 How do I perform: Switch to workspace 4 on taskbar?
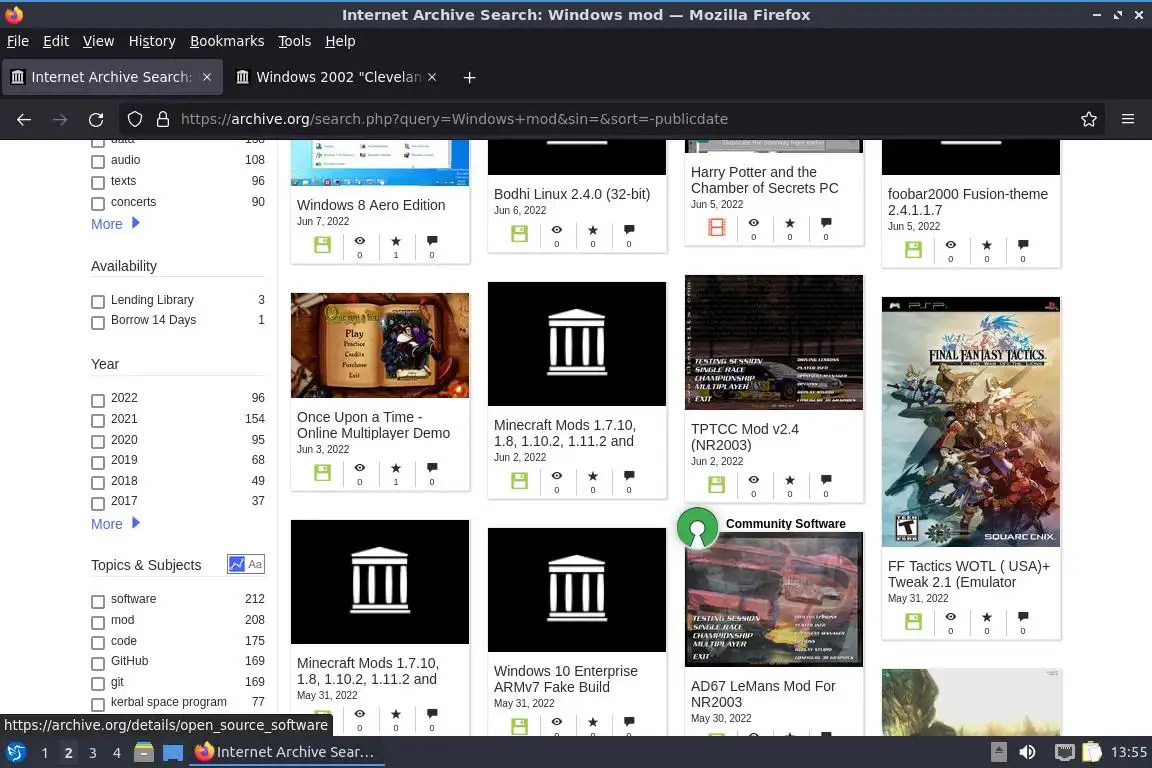click(x=116, y=753)
